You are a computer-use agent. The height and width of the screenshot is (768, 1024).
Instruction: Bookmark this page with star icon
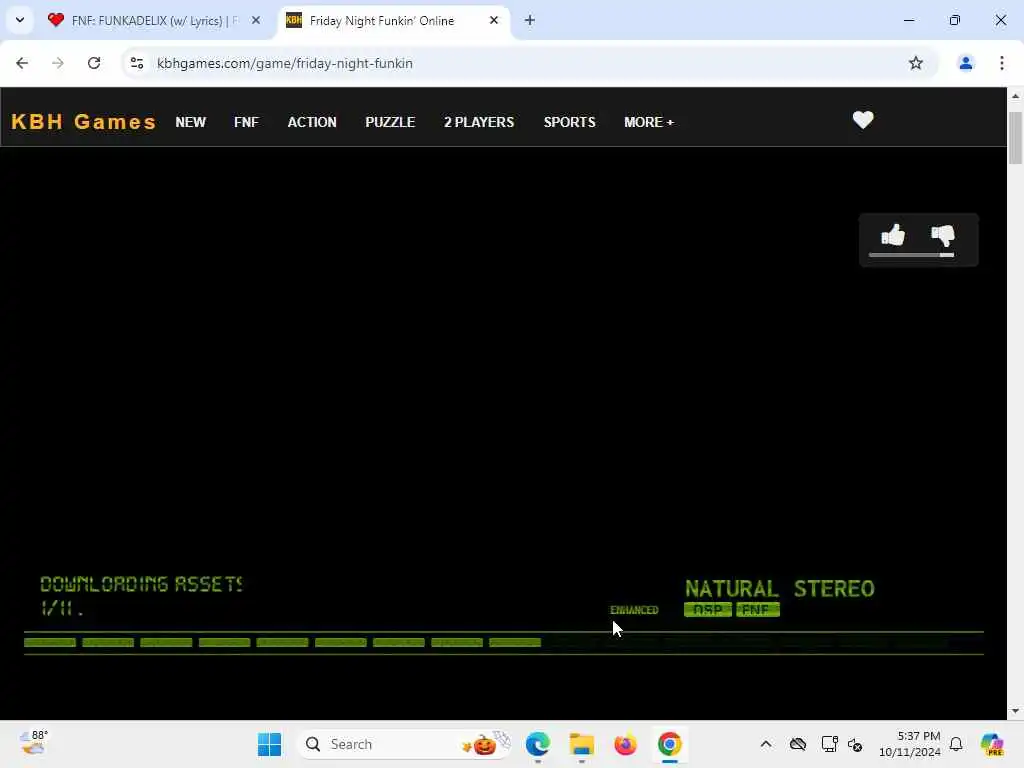[x=916, y=63]
